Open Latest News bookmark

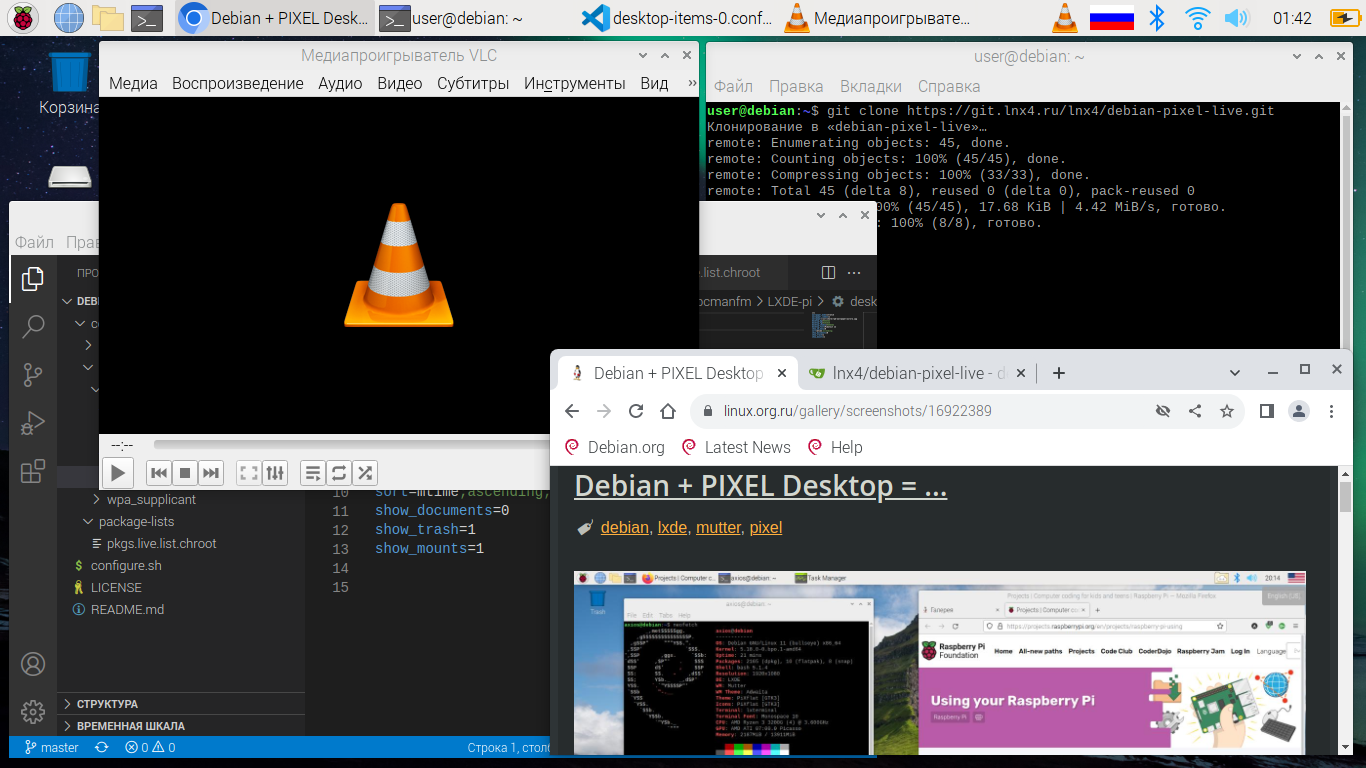click(736, 447)
